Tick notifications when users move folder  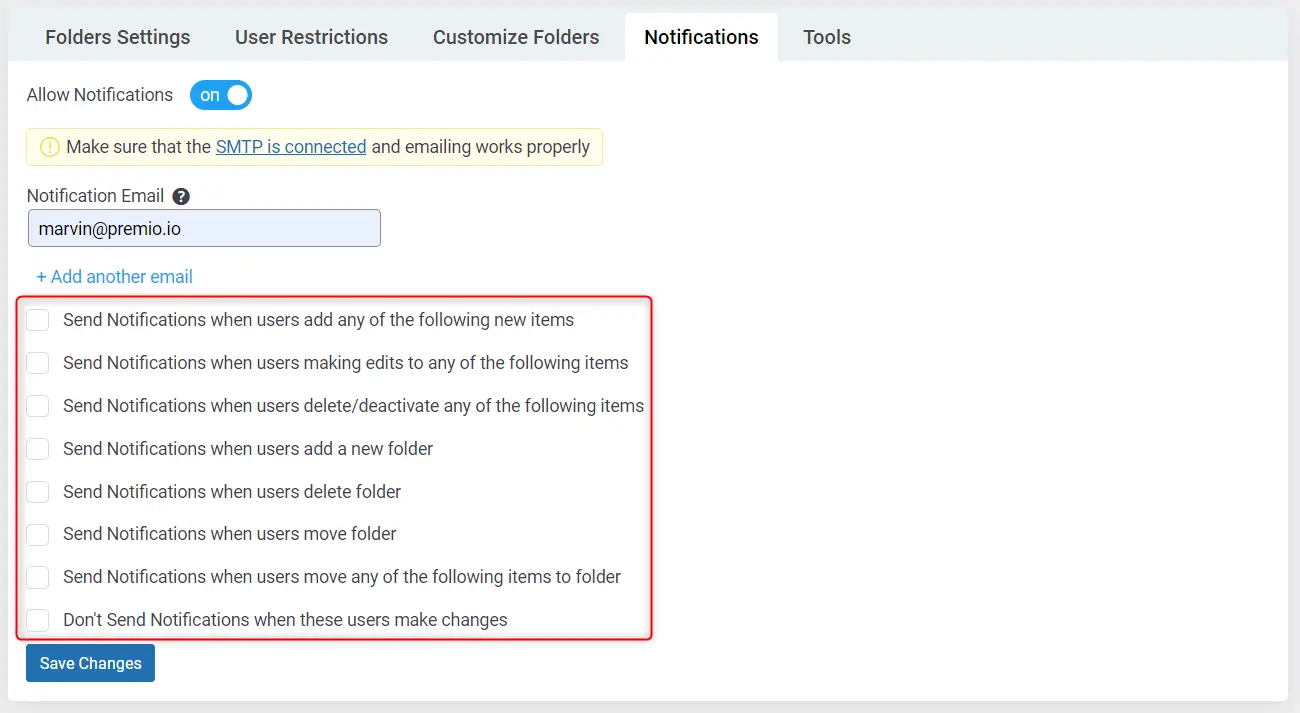(38, 534)
